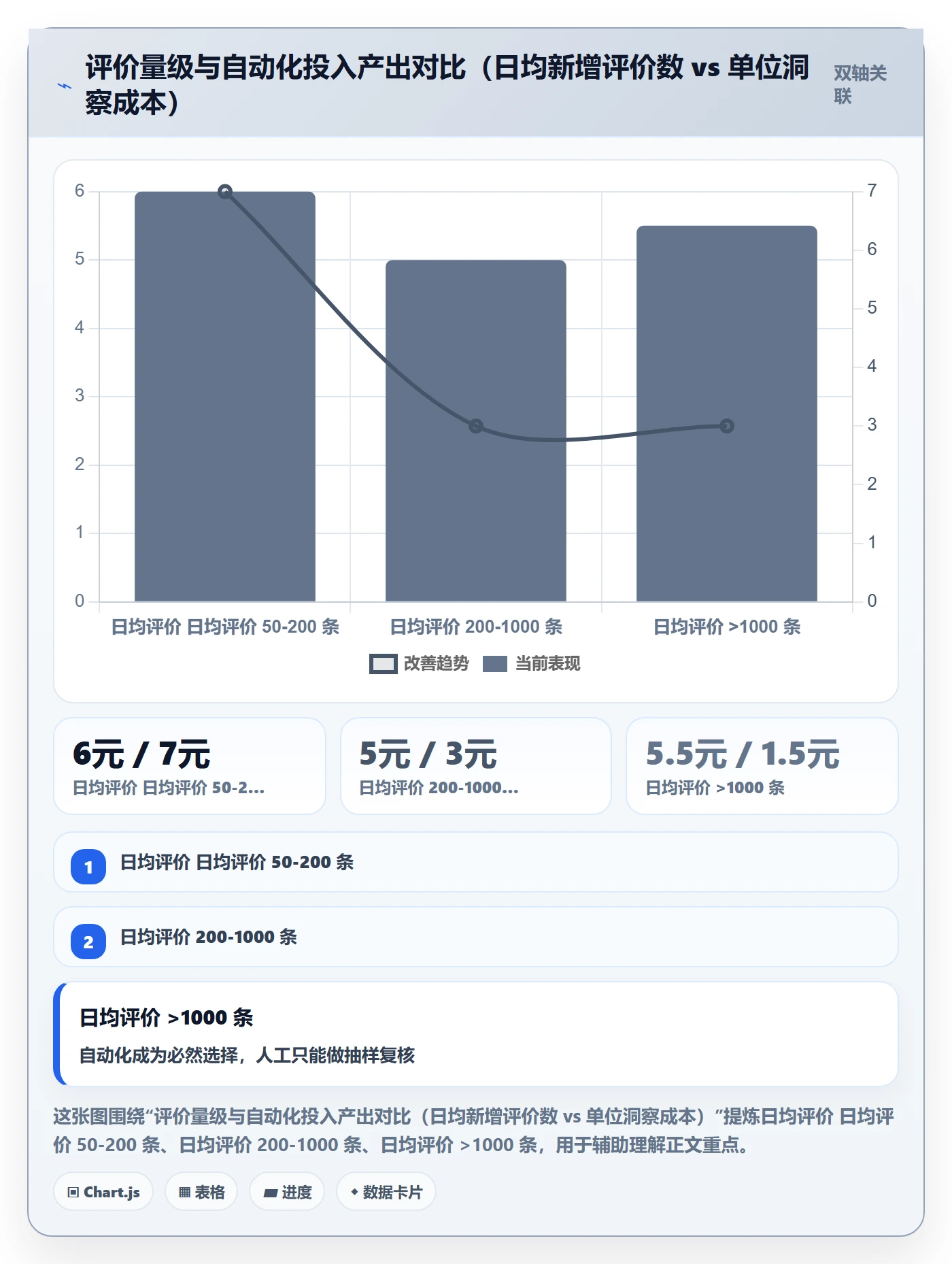Click the lightning bolt icon beside title
952x1264 pixels.
[x=65, y=86]
